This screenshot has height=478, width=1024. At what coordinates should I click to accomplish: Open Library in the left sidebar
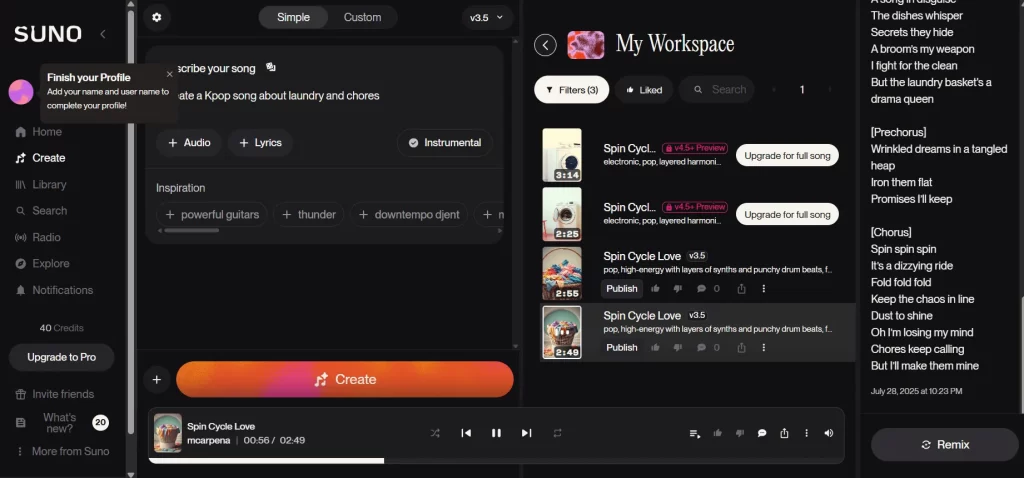coord(48,185)
